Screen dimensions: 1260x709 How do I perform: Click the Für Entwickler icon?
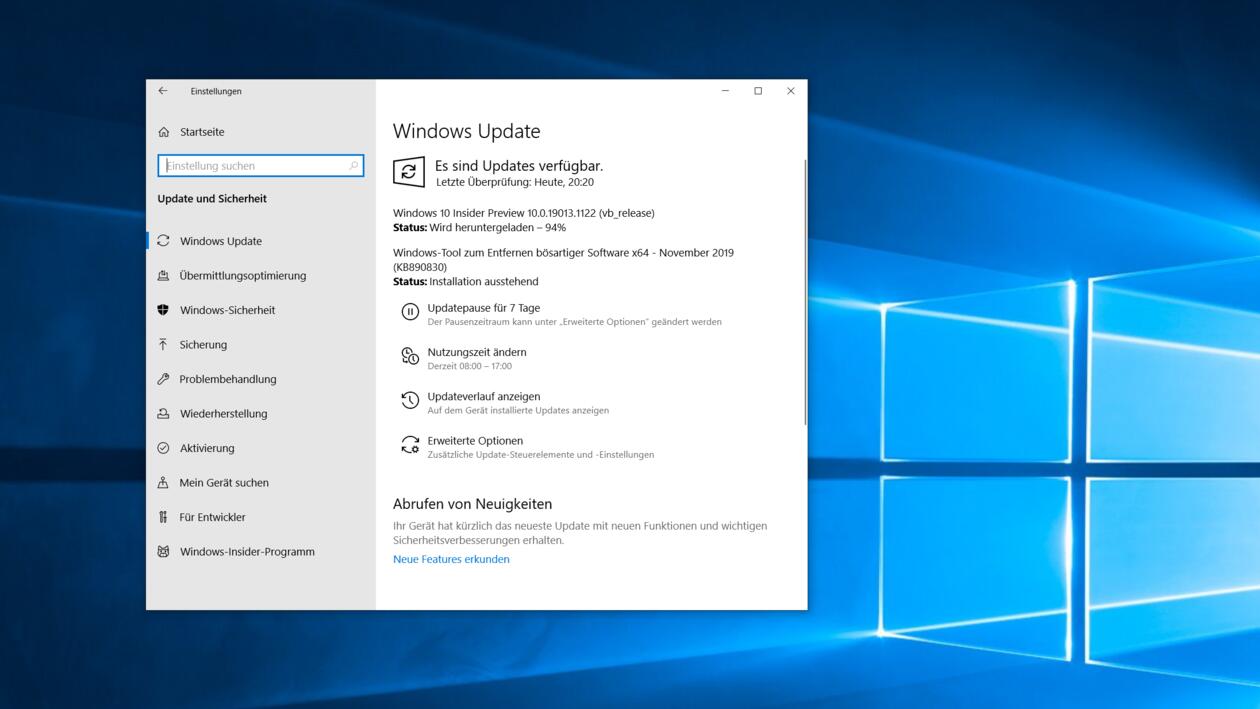[164, 517]
